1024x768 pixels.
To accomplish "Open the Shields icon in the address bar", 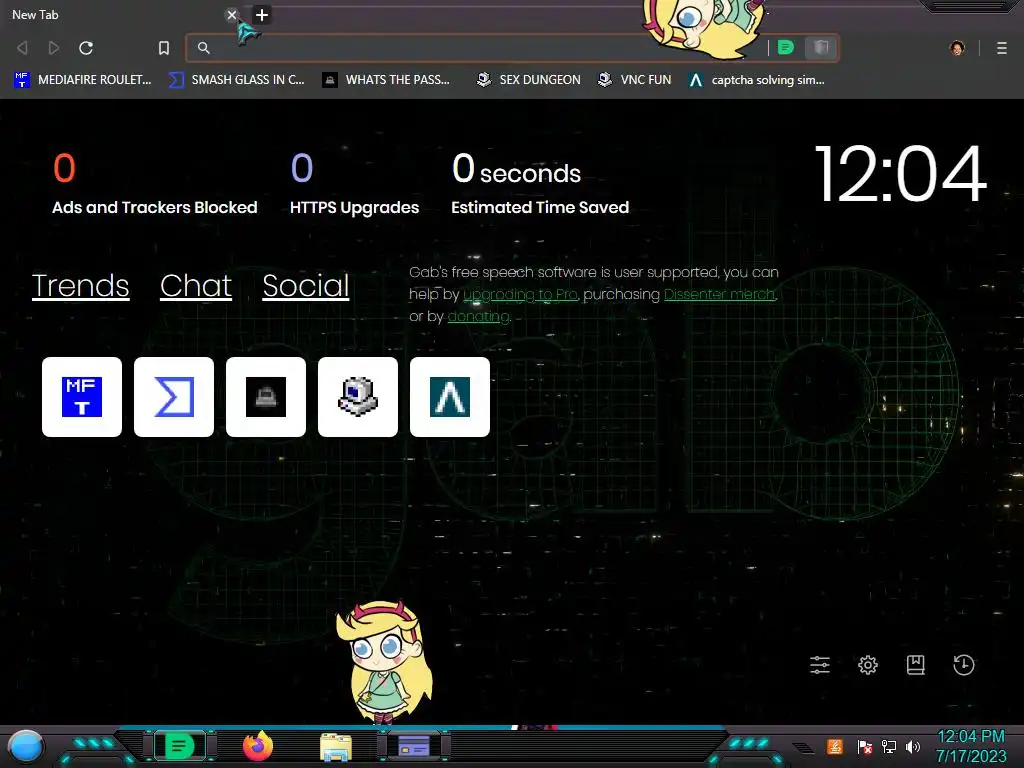I will 821,47.
